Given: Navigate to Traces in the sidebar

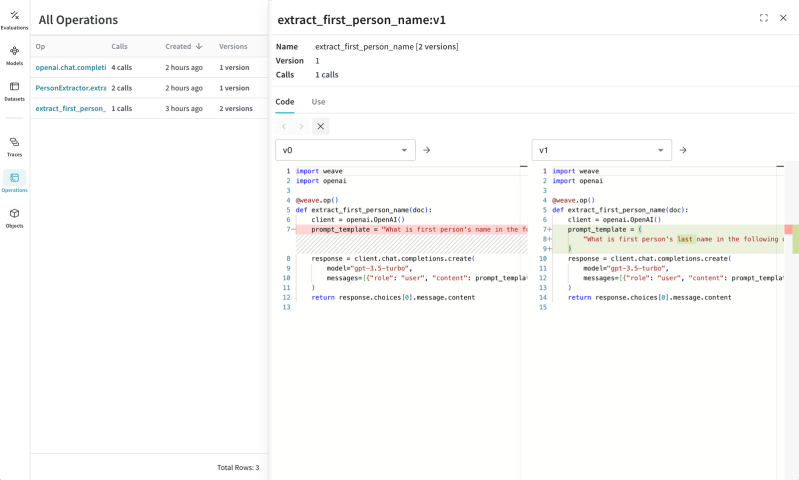Looking at the screenshot, I should (14, 146).
